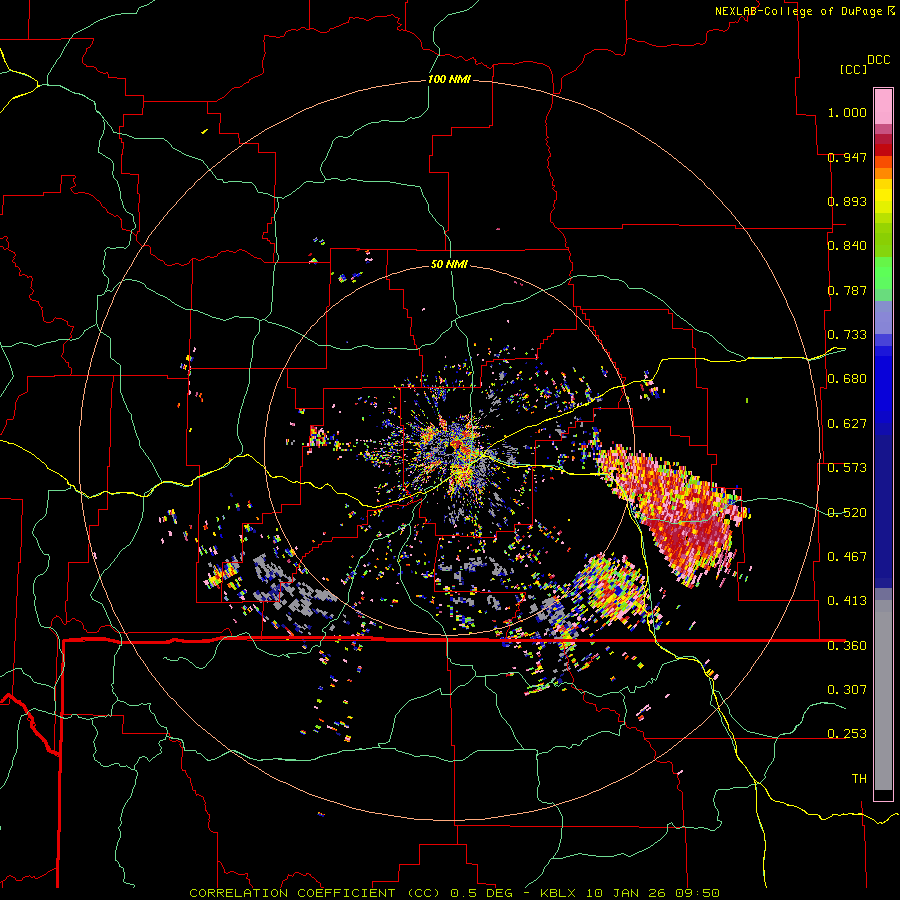The height and width of the screenshot is (900, 900).
Task: Click the 'CORRELATION COEFFICIENT (CC) 0.5 DEG' title text
Action: tap(353, 893)
